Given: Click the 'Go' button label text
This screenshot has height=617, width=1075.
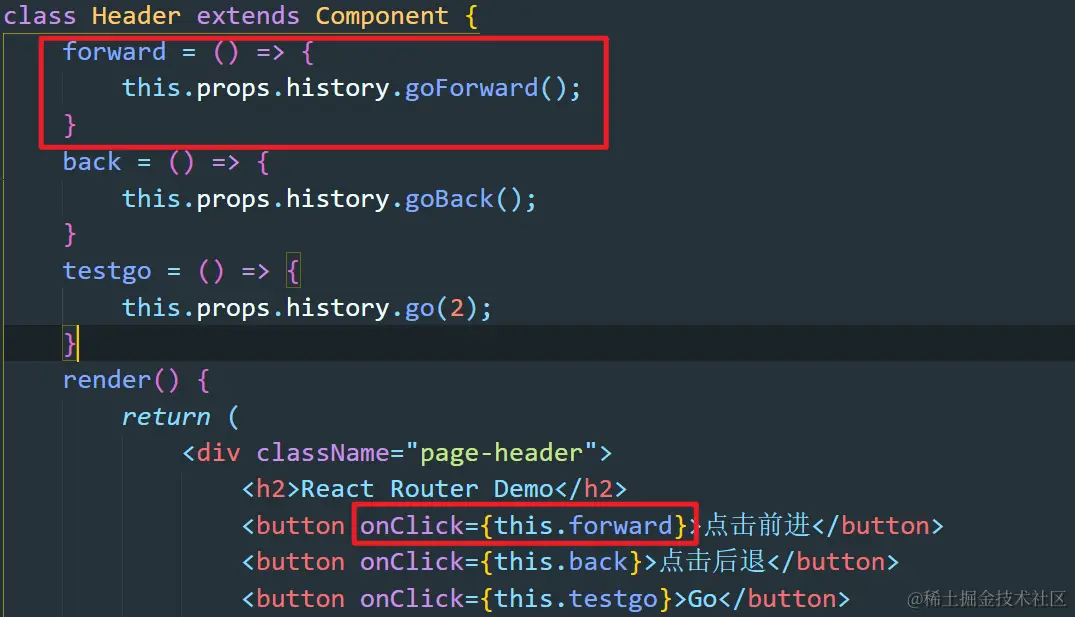Looking at the screenshot, I should point(702,599).
